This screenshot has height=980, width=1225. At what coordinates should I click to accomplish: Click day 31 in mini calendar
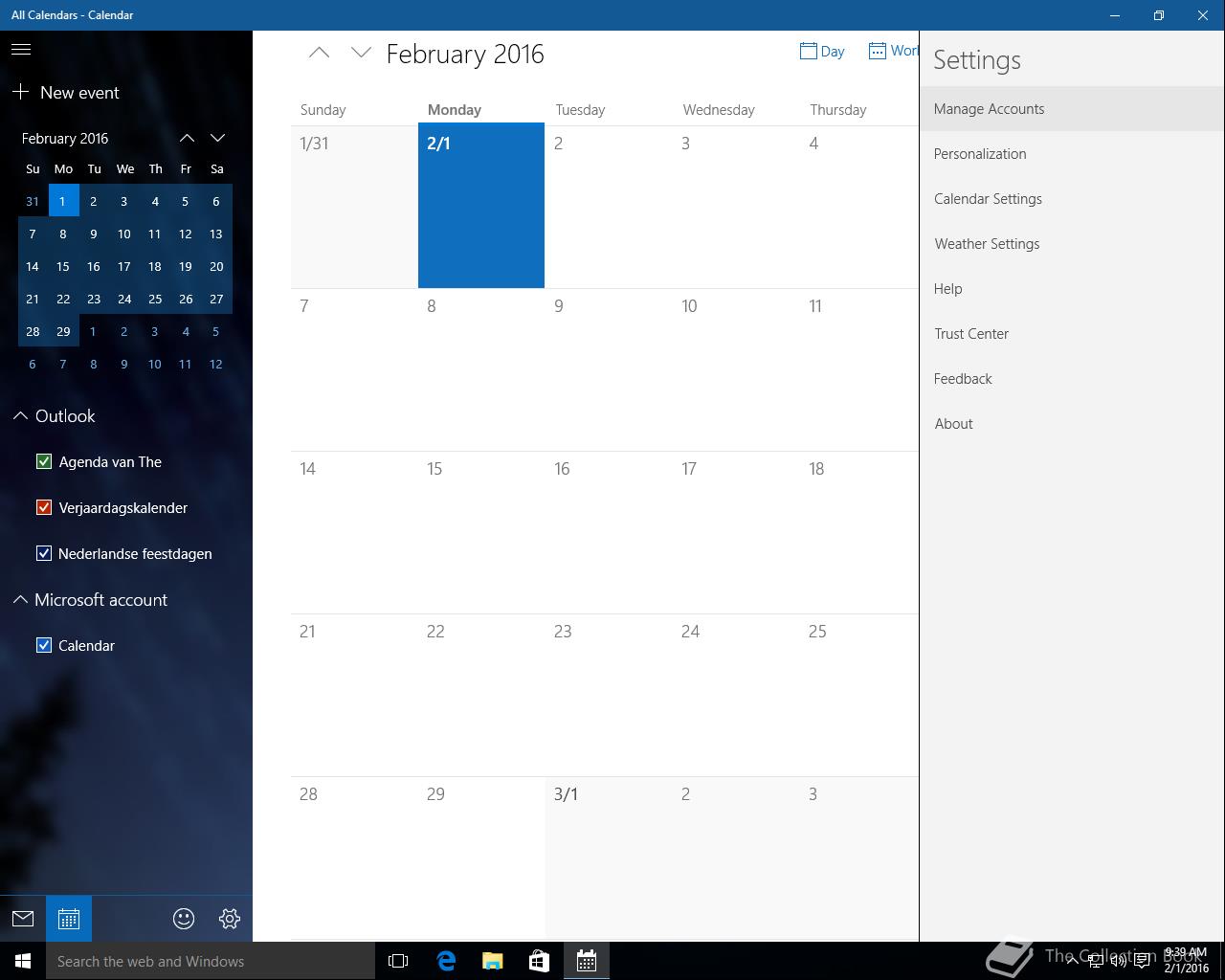pyautogui.click(x=33, y=201)
